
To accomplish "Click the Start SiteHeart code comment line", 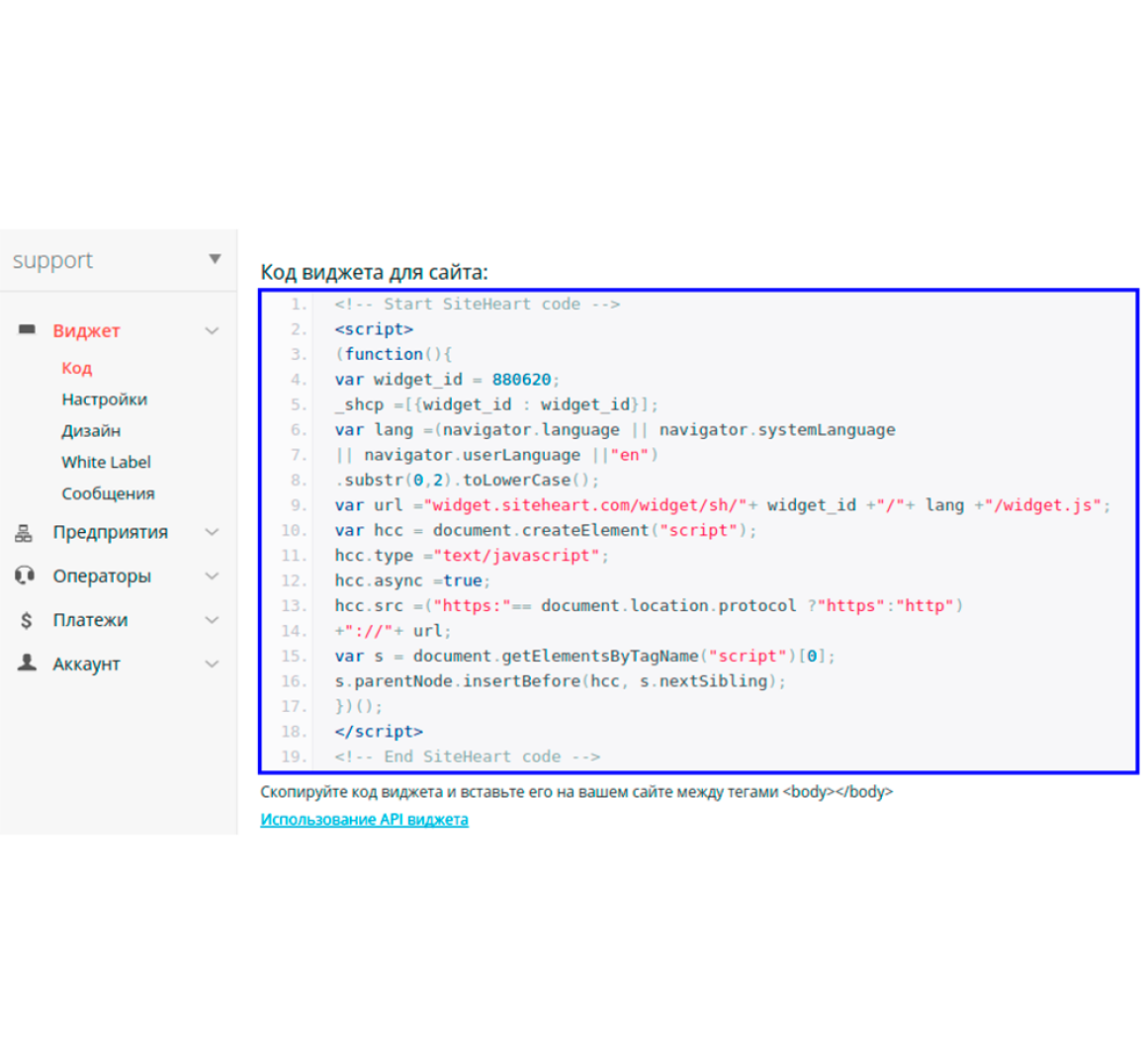I will click(477, 304).
